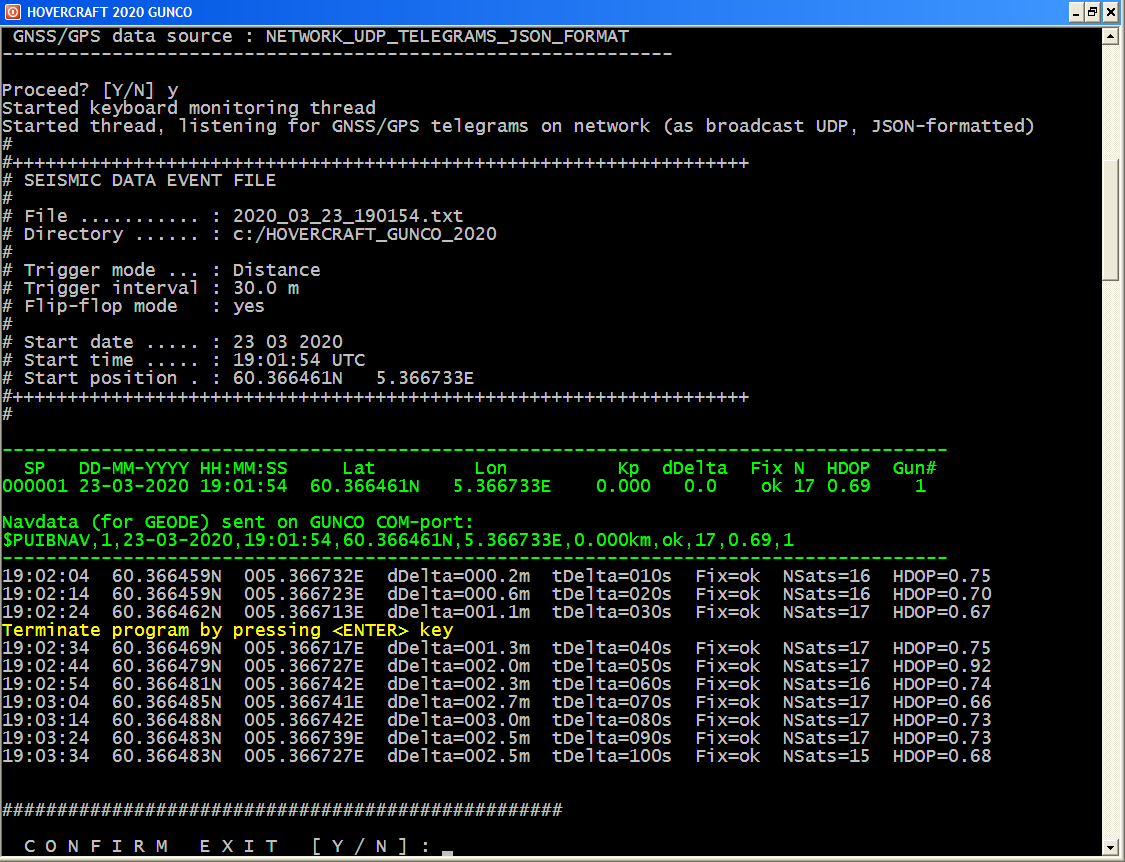Click the Start position coordinates value

pos(353,378)
